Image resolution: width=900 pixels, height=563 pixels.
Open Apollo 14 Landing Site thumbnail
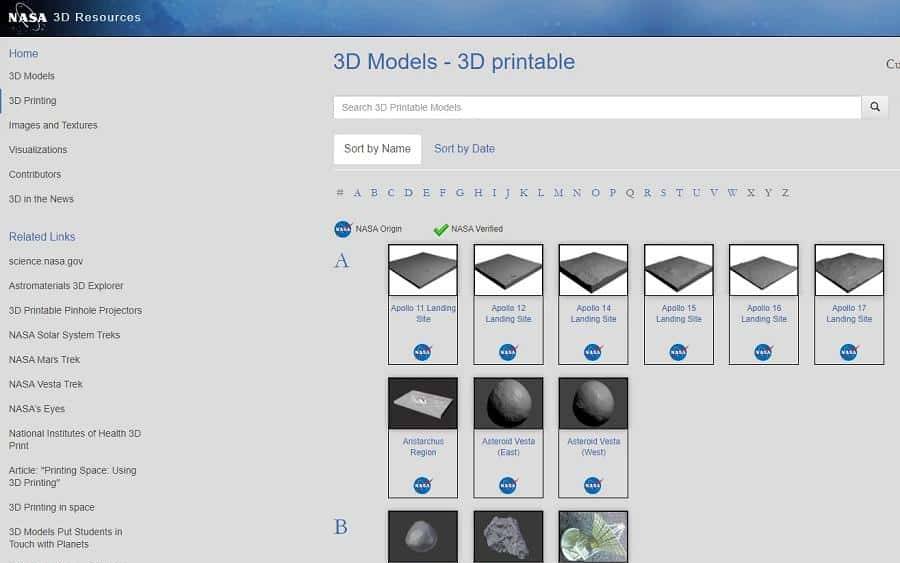coord(593,270)
